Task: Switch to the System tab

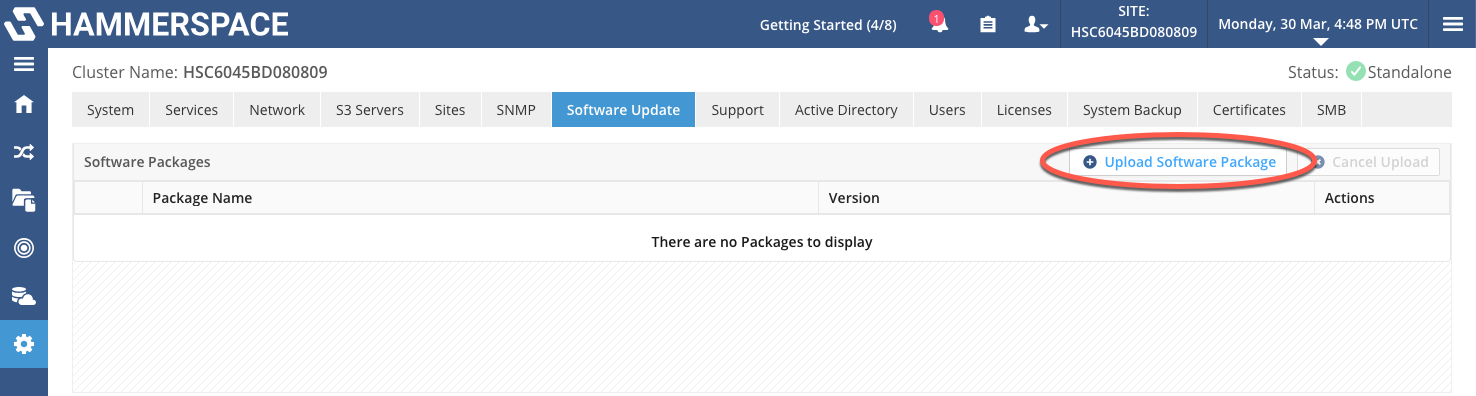Action: (x=110, y=110)
